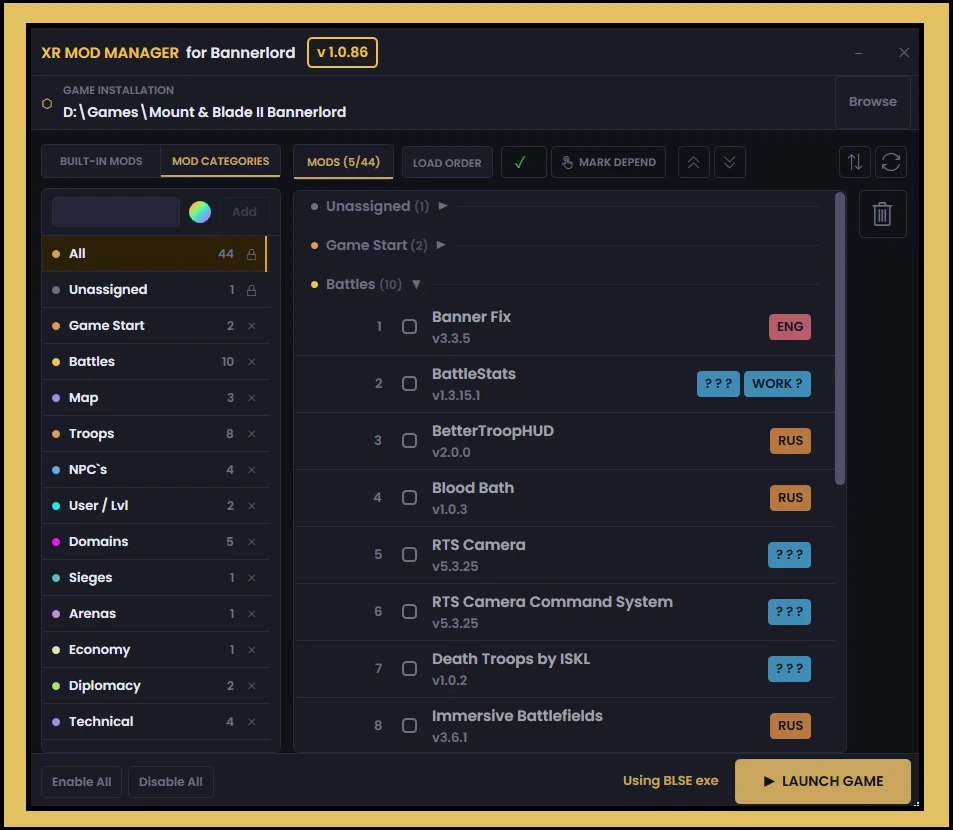This screenshot has width=953, height=830.
Task: Remove the NPC`s category
Action: [x=252, y=470]
